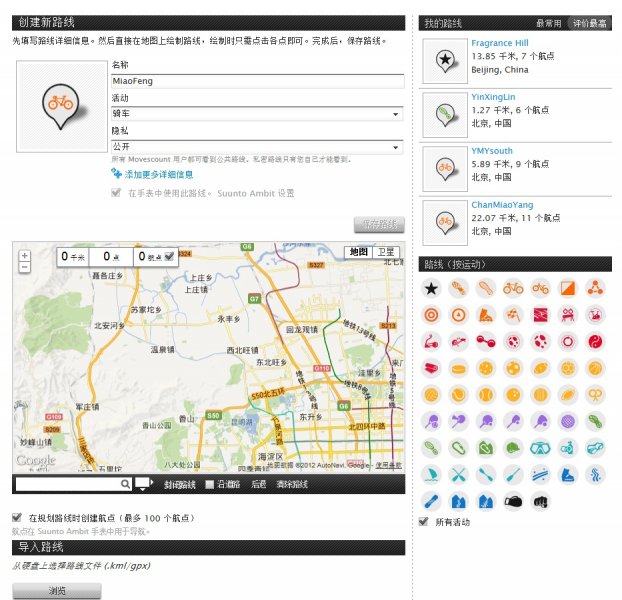Open the 活动 activity dropdown showing 骑车

[x=256, y=114]
